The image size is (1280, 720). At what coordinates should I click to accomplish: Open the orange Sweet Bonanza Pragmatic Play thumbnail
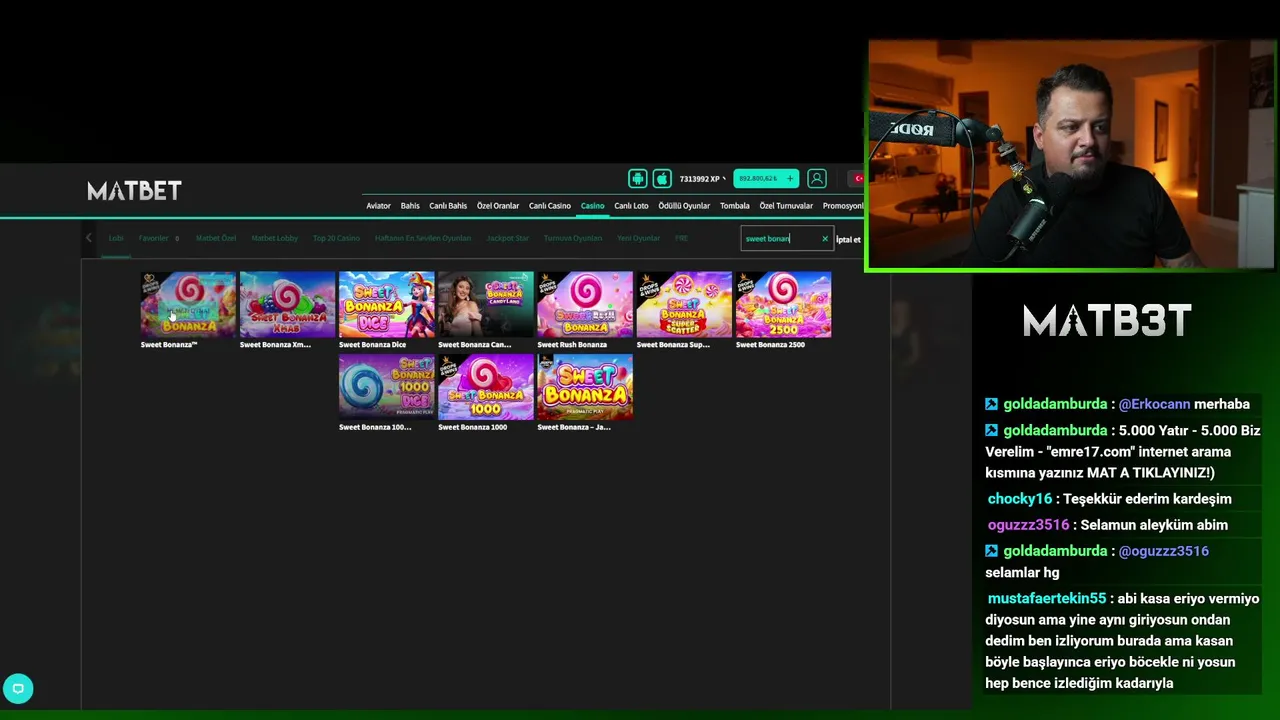(585, 386)
